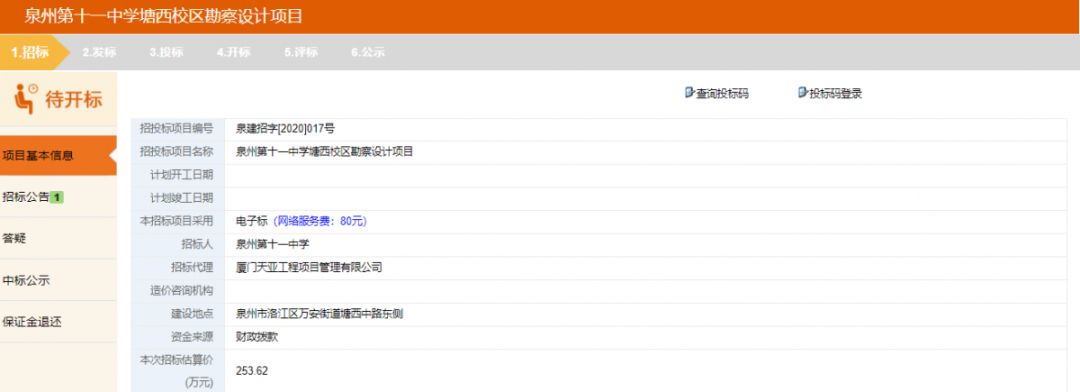Click the 本次招标估算价 (万元) label cell
The image size is (1080, 392).
(x=177, y=371)
